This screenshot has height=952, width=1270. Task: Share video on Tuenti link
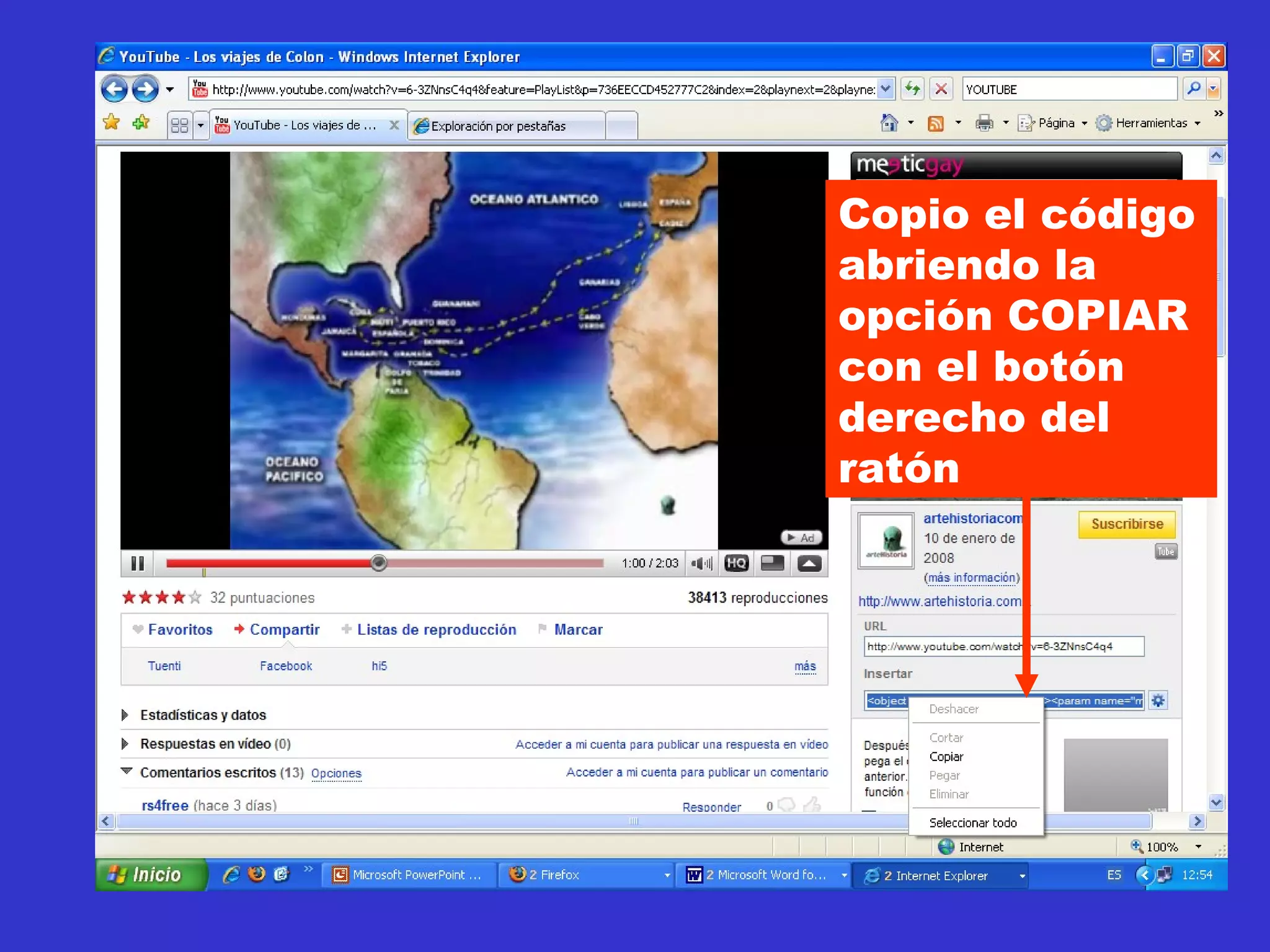tap(164, 666)
